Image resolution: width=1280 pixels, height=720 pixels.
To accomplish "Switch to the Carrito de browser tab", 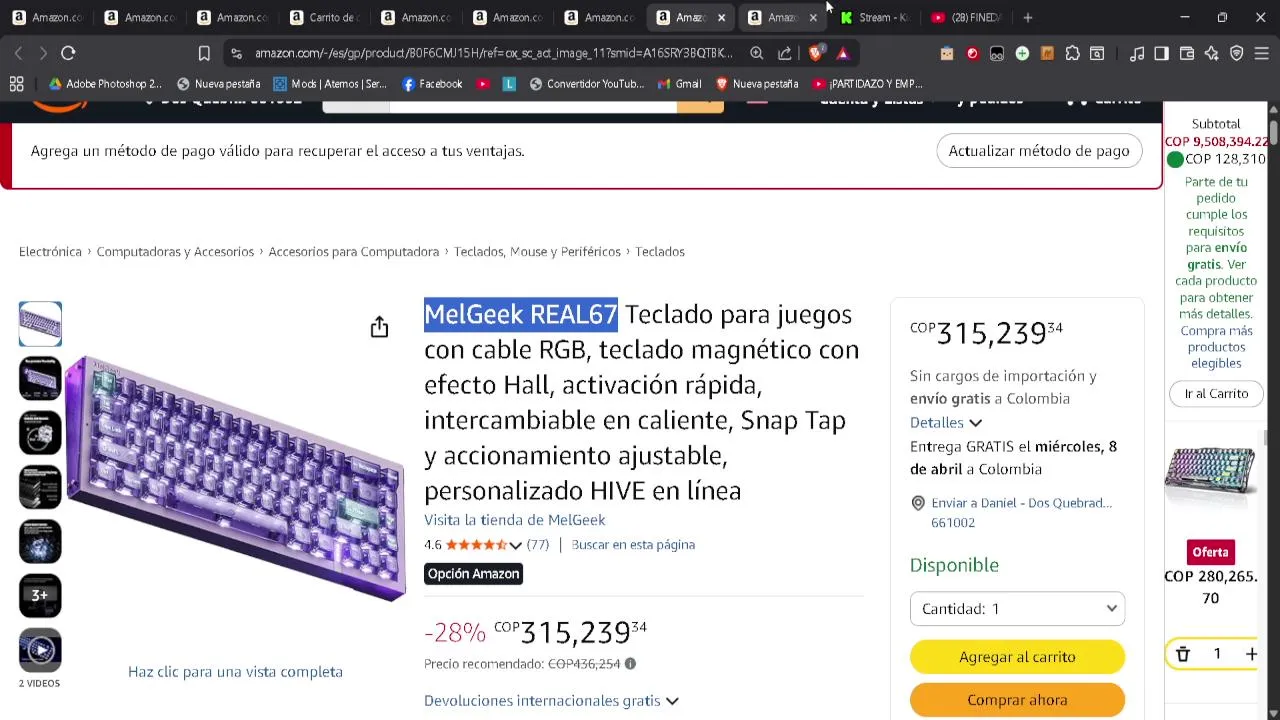I will click(323, 17).
